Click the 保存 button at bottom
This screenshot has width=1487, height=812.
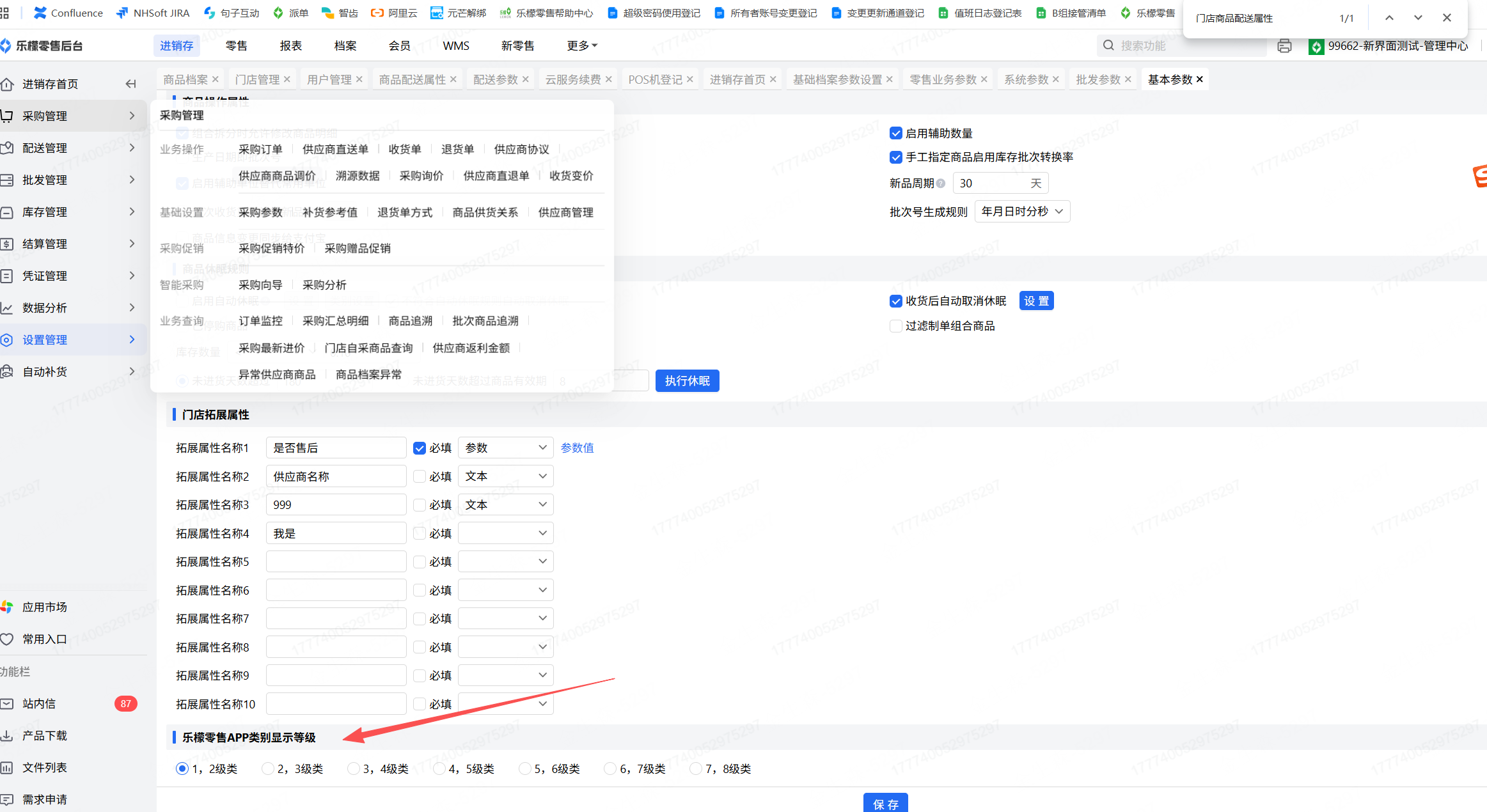click(x=885, y=803)
